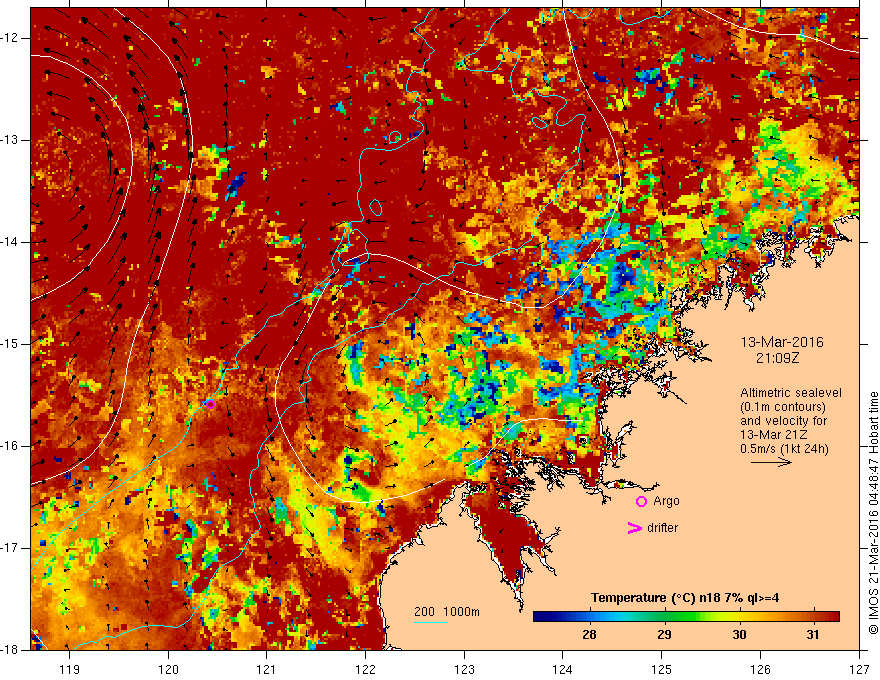880x680 pixels.
Task: Click the color bar above the 31 label
Action: coord(813,617)
